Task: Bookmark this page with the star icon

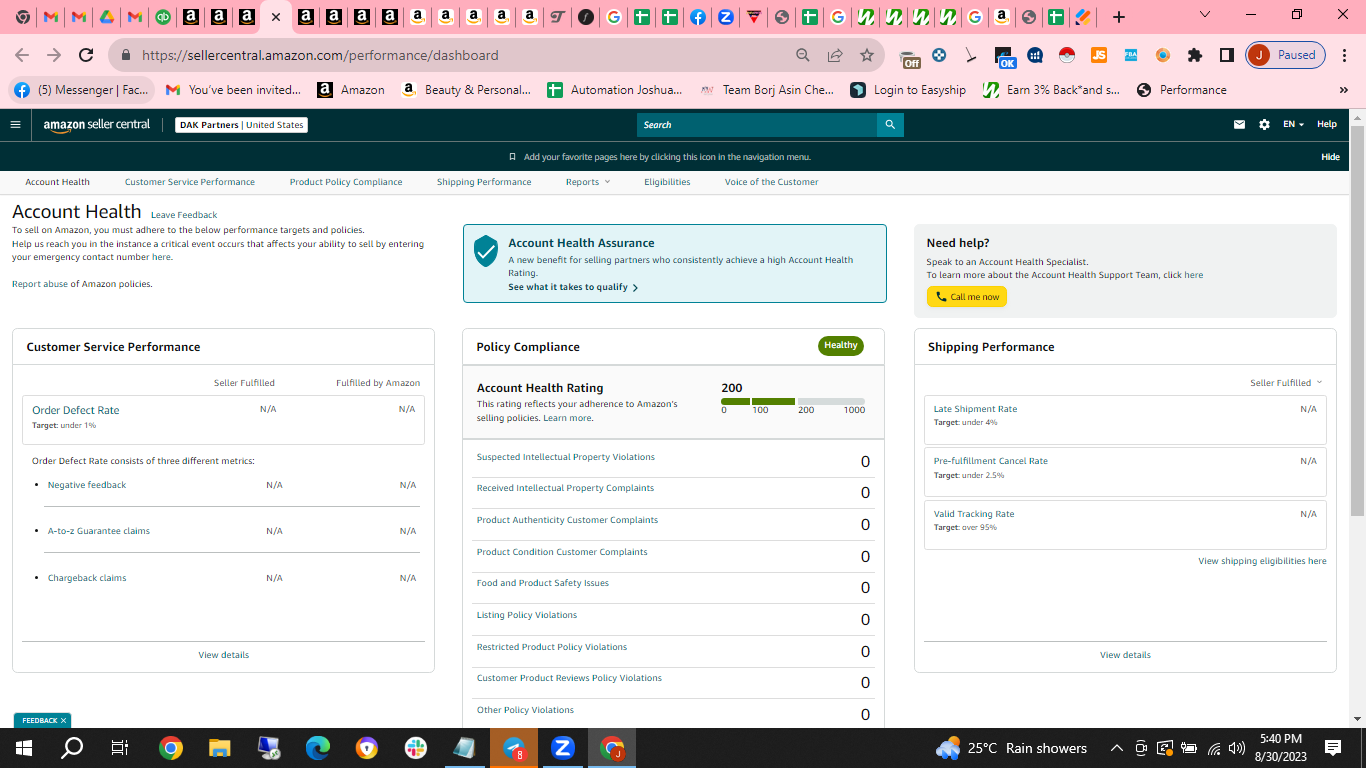Action: click(867, 55)
